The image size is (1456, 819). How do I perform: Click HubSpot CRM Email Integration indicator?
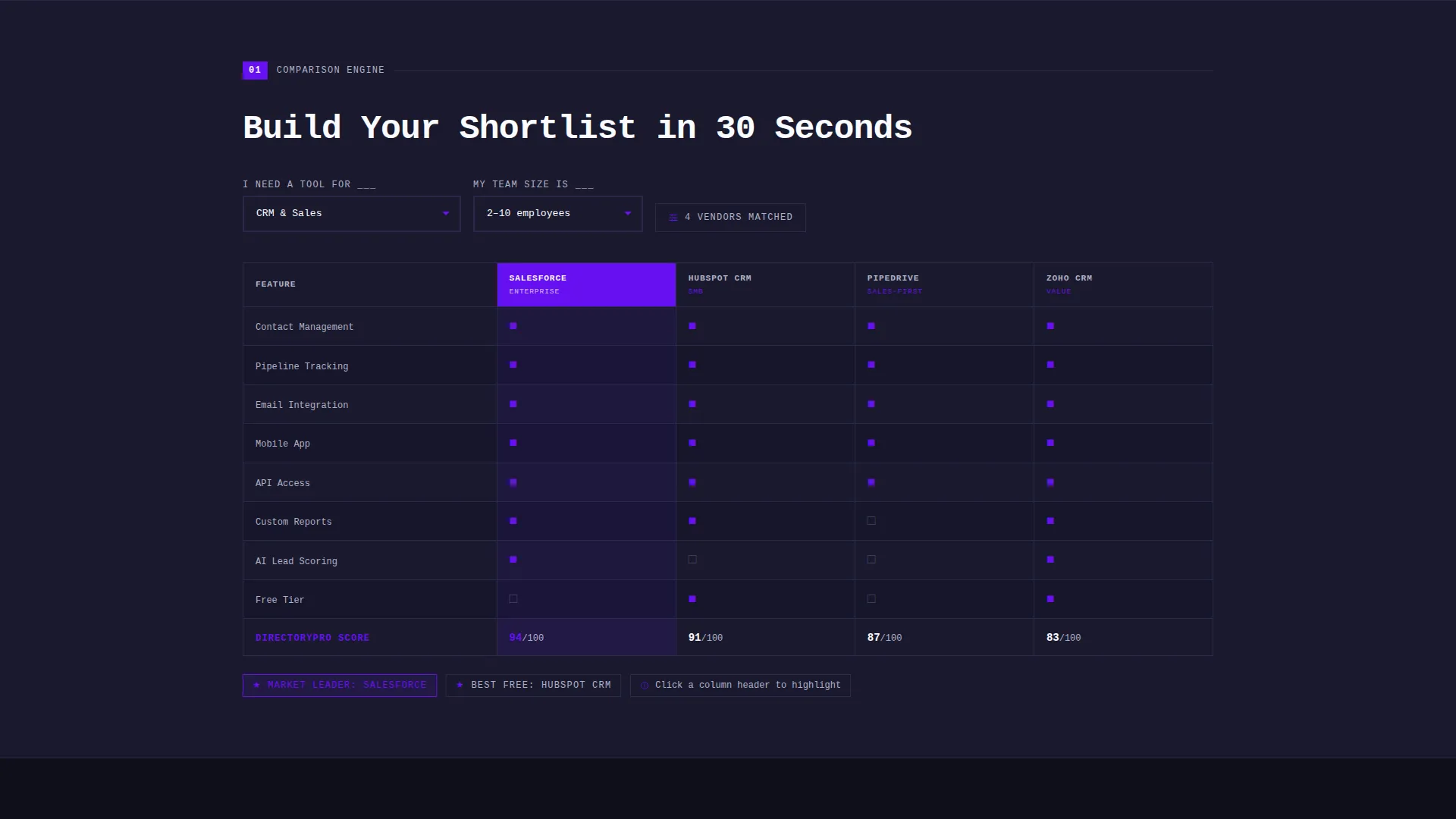[x=692, y=404]
